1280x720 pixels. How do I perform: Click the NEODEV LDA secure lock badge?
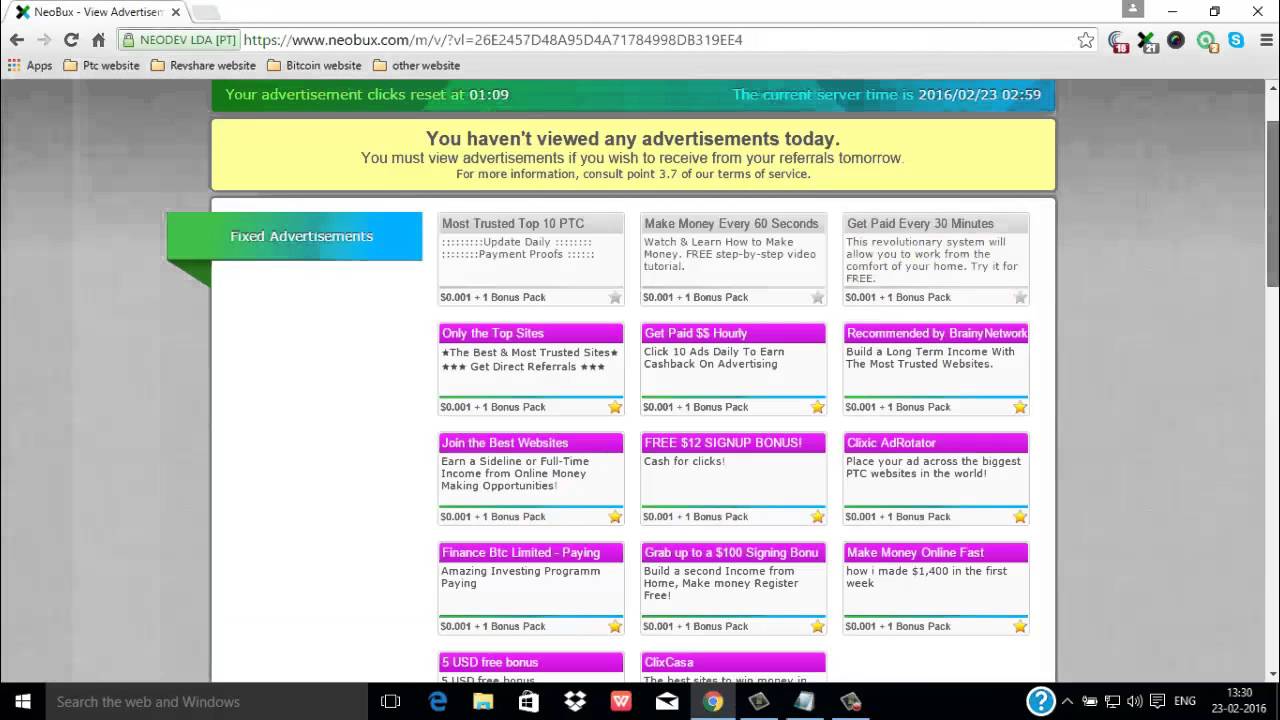pos(179,40)
